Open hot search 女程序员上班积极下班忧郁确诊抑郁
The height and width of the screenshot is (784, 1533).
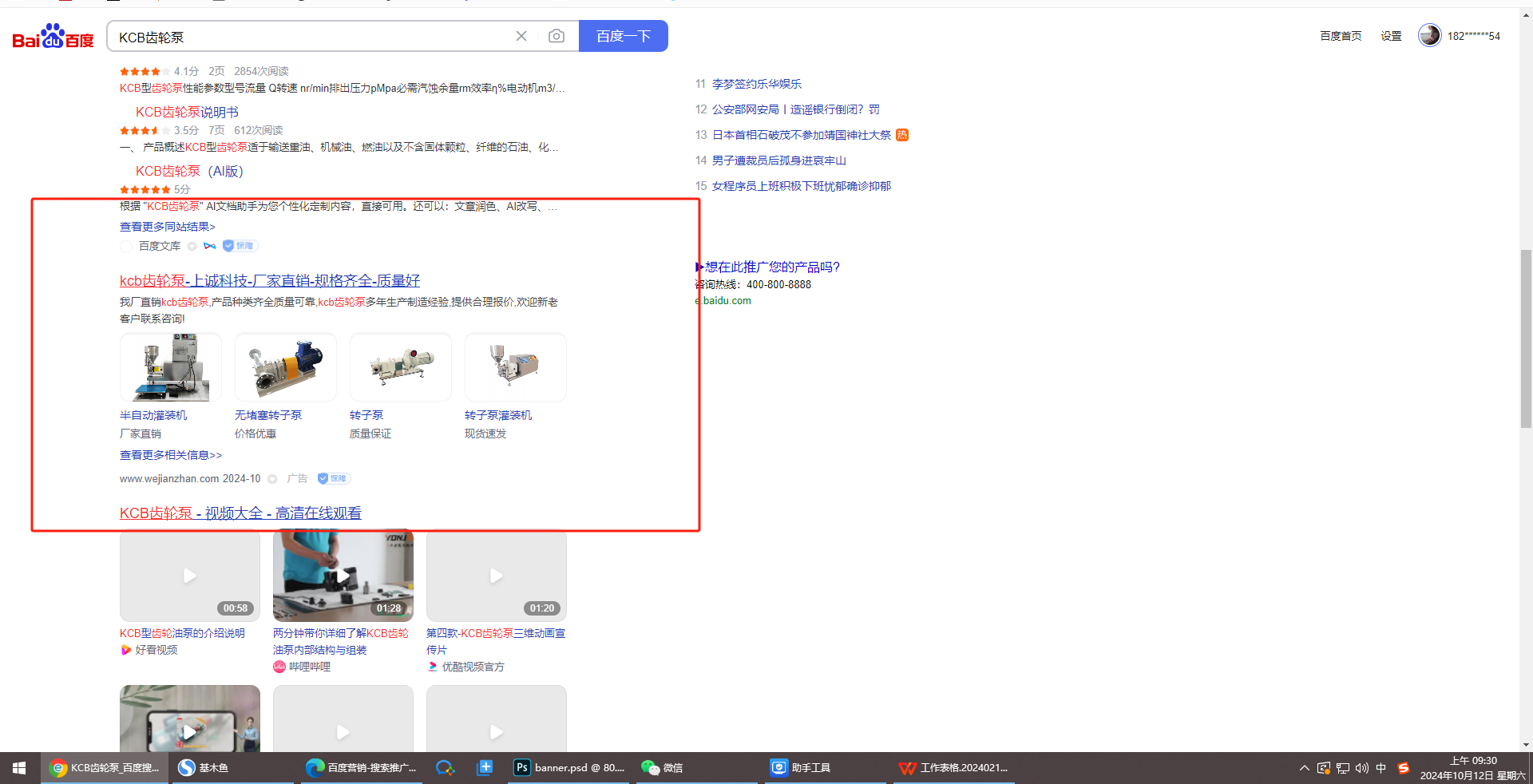[802, 186]
